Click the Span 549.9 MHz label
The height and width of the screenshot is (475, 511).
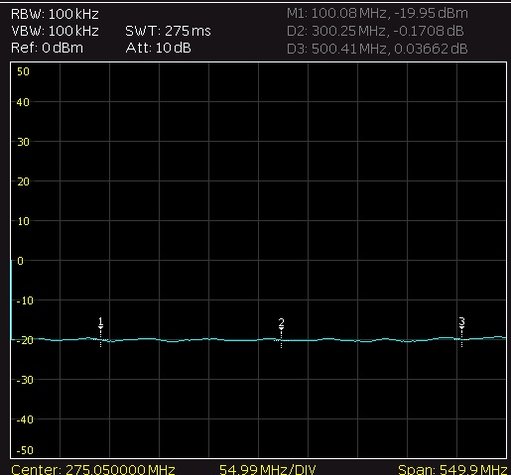tap(453, 469)
